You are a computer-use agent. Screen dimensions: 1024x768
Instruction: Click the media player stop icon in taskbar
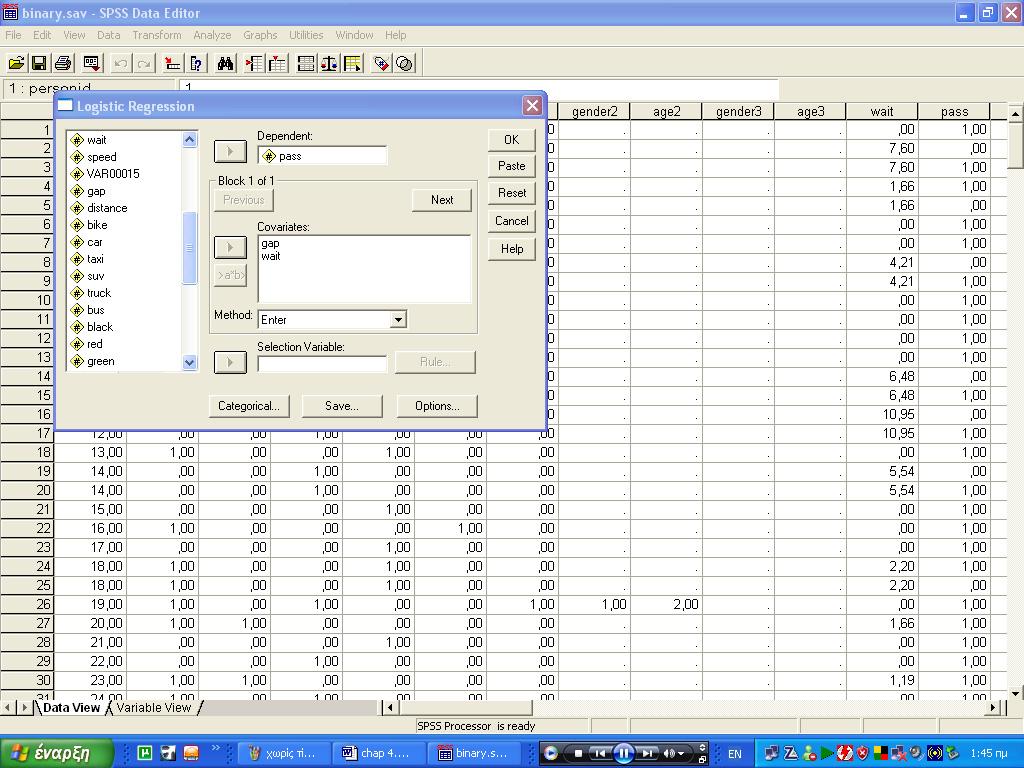click(x=579, y=753)
